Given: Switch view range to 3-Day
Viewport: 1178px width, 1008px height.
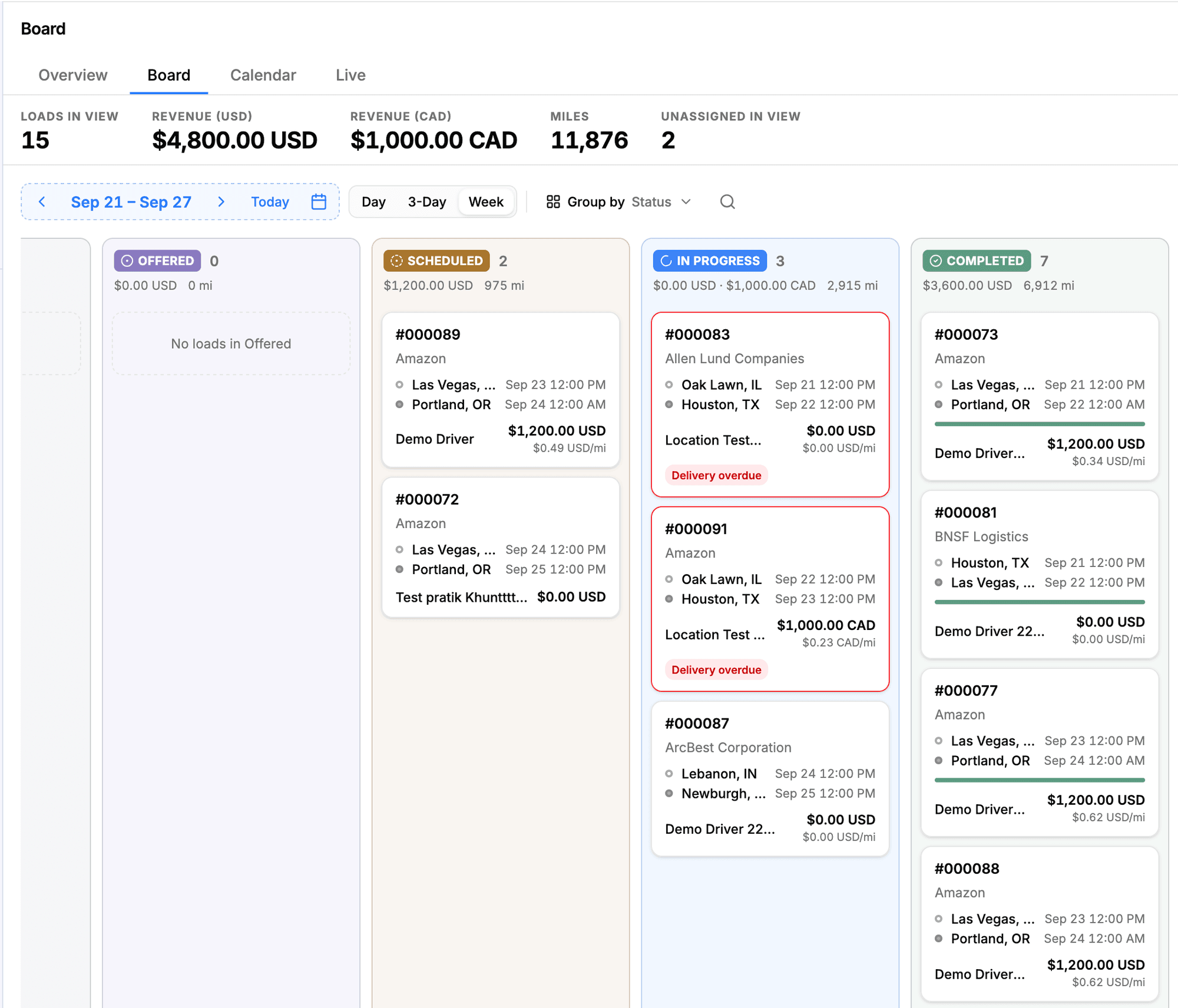Looking at the screenshot, I should point(427,202).
